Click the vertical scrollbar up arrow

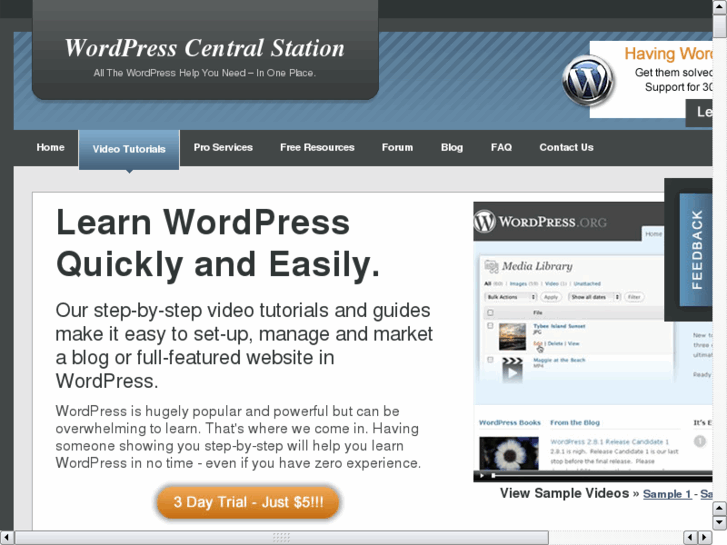pyautogui.click(x=719, y=6)
